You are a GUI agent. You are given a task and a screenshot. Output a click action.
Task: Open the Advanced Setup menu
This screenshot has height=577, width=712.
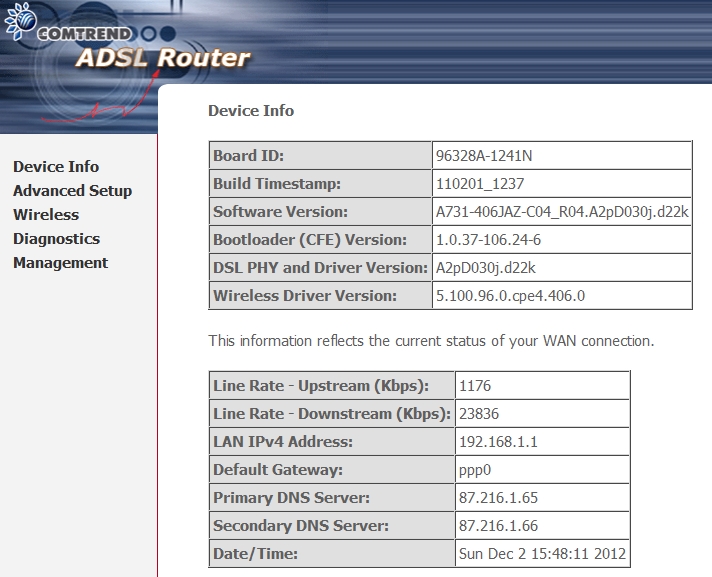pos(72,191)
